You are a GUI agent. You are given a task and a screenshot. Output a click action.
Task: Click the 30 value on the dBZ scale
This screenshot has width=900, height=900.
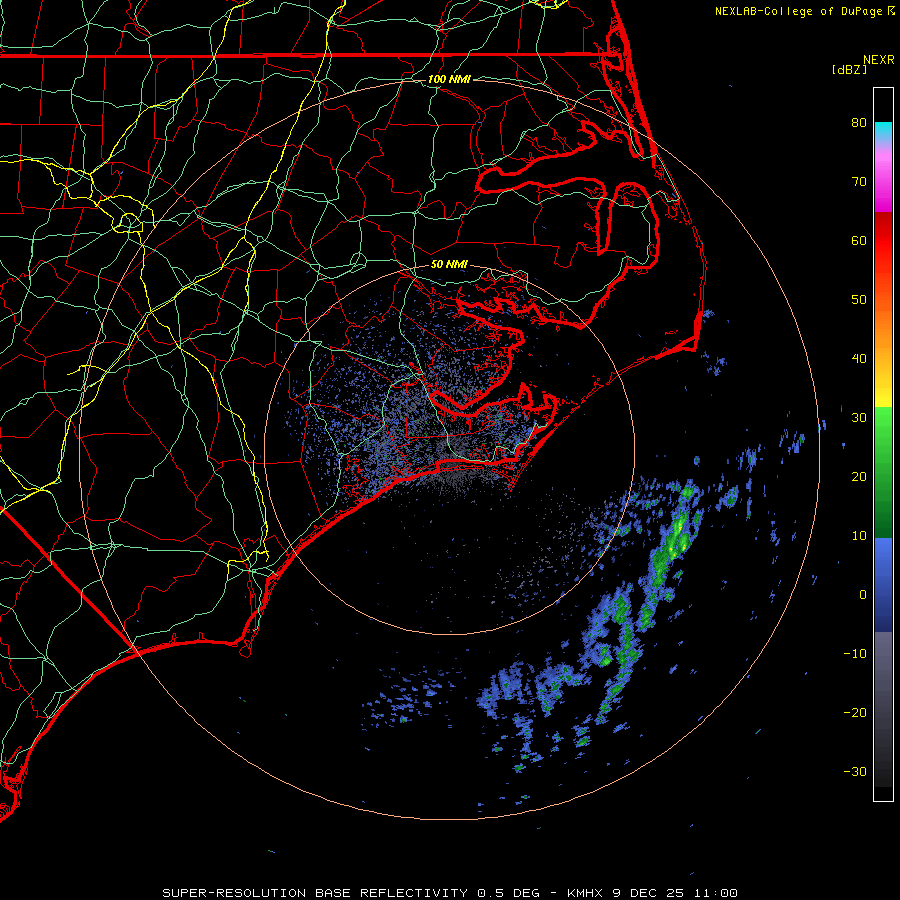point(859,418)
